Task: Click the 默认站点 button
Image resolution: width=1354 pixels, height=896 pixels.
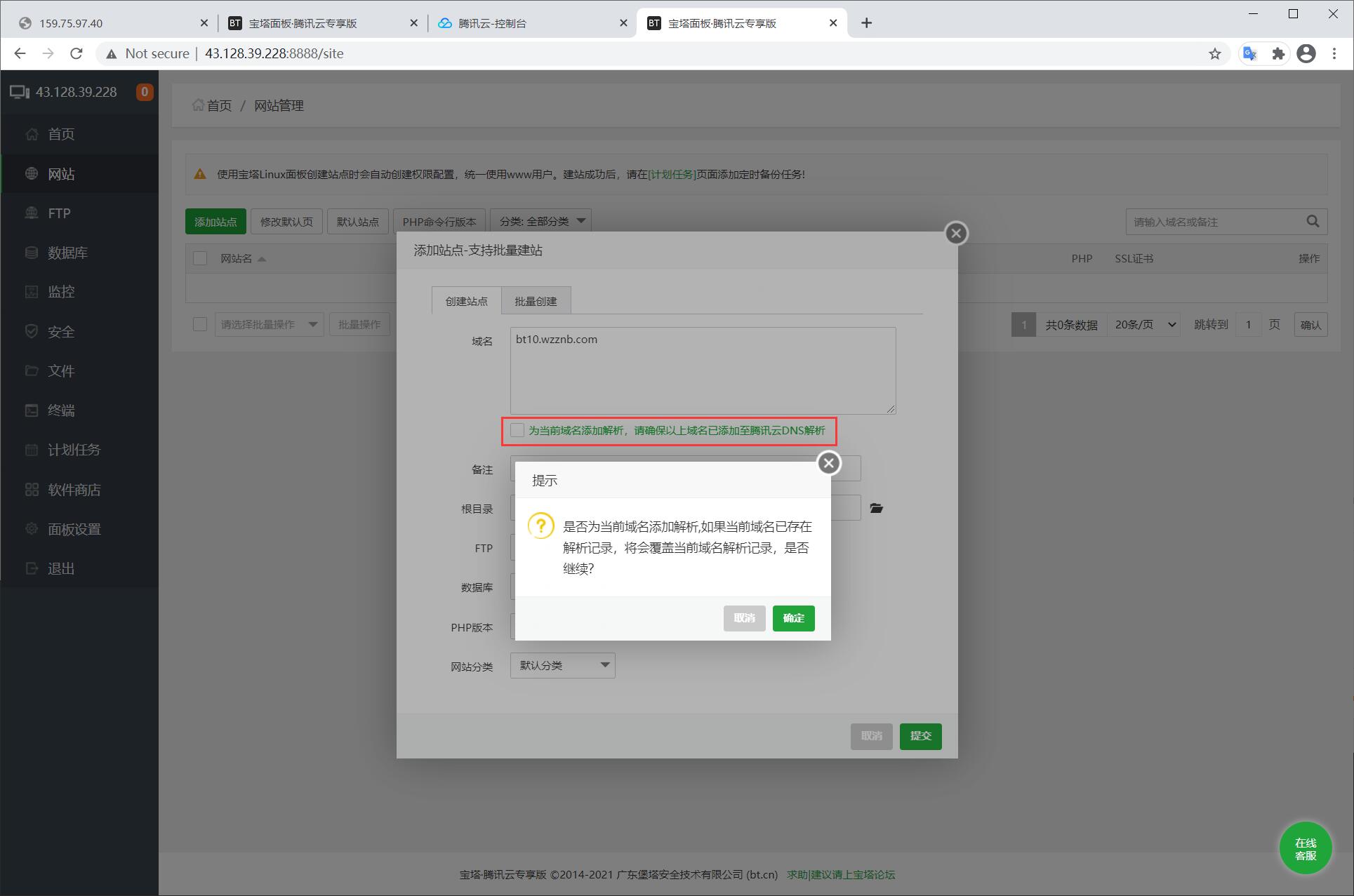Action: [357, 221]
